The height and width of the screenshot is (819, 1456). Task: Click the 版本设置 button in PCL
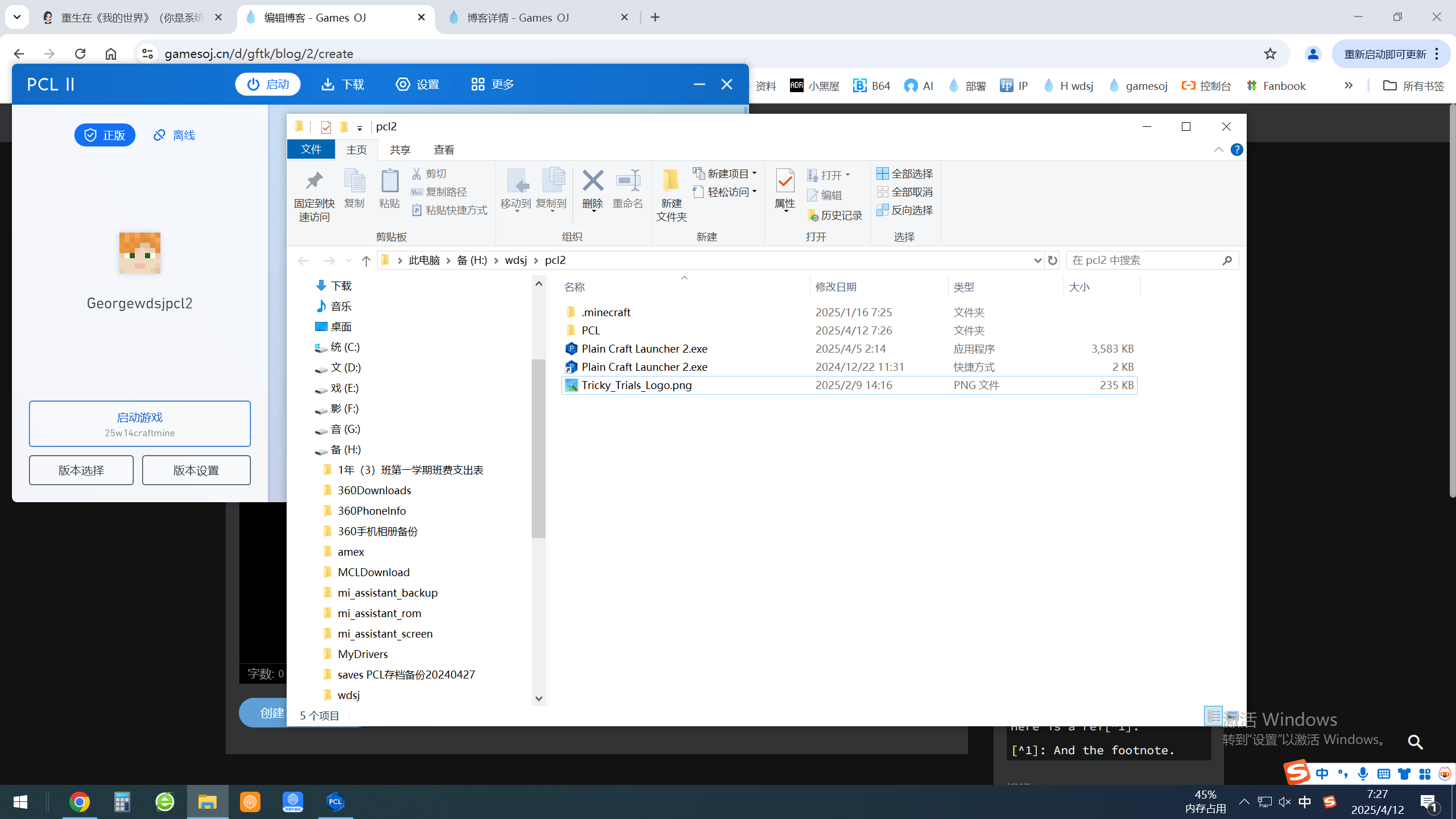pos(196,470)
